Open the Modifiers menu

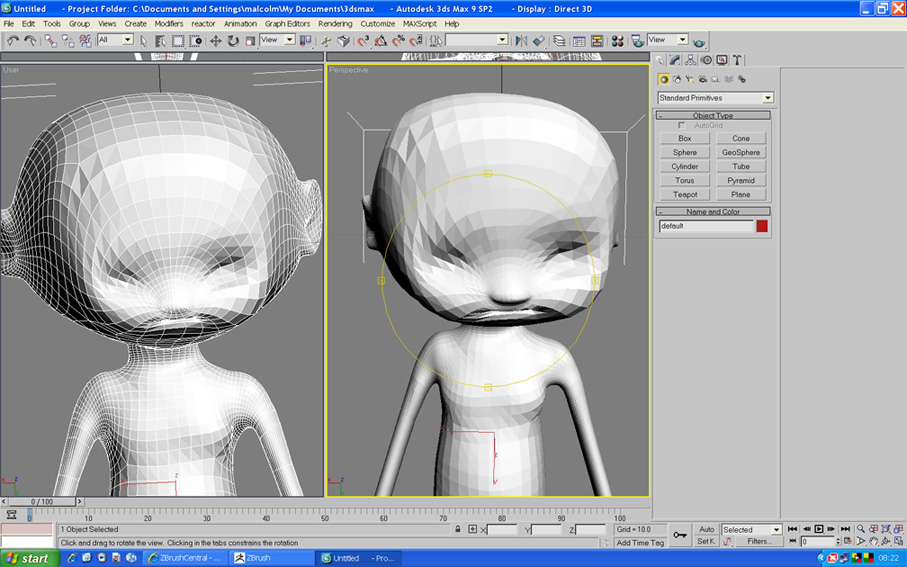pos(169,23)
